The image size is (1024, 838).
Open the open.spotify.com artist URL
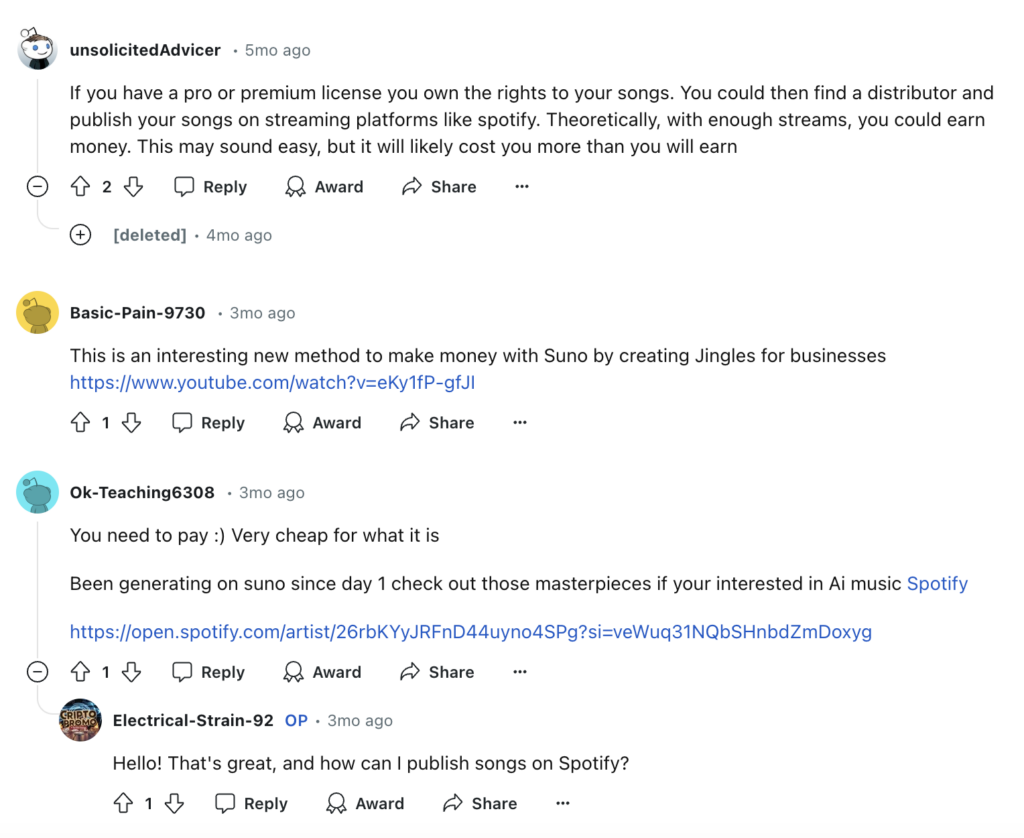(471, 632)
